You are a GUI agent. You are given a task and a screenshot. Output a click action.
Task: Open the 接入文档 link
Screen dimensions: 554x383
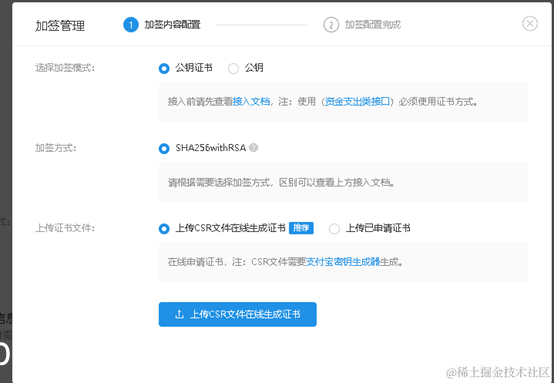251,102
